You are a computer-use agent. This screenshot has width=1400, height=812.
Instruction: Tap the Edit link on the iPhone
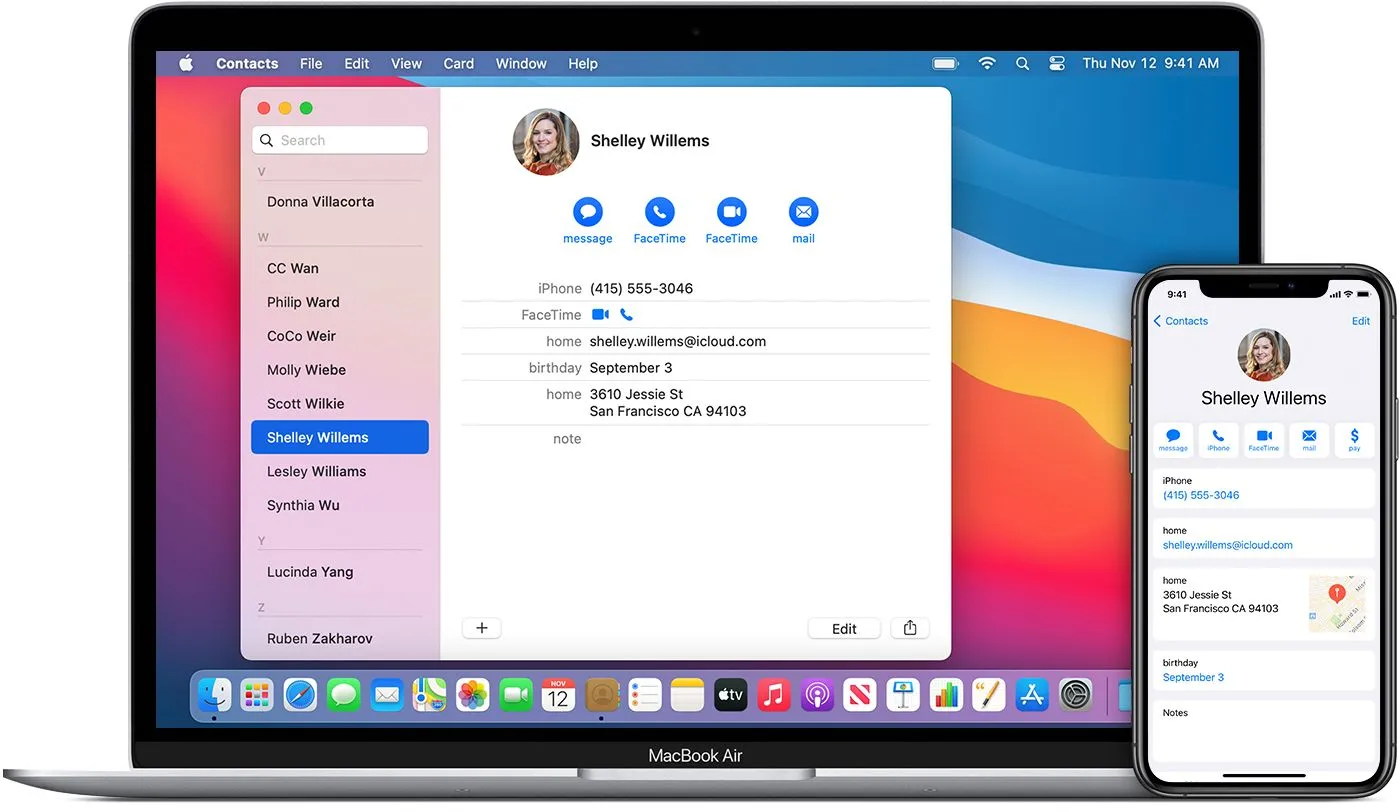coord(1360,321)
